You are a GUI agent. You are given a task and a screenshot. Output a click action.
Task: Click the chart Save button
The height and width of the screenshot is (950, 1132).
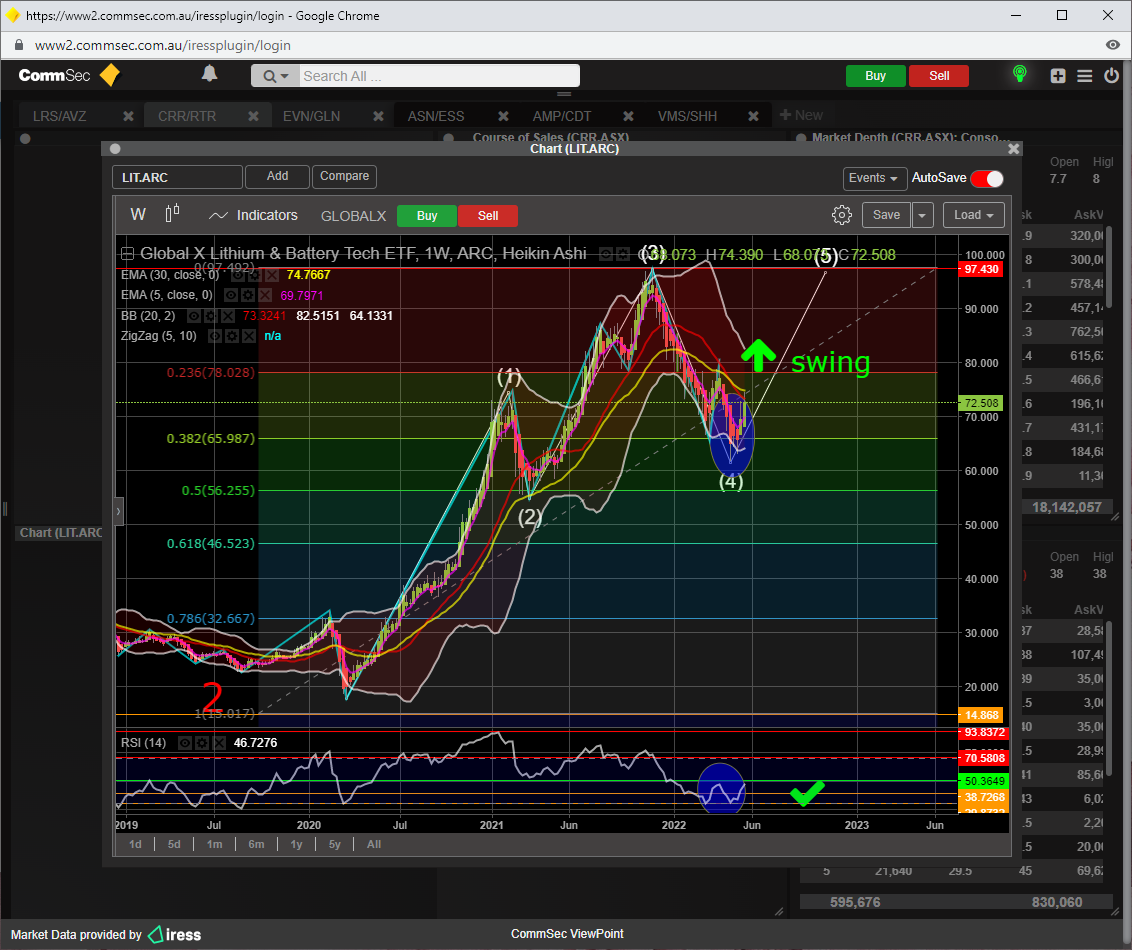pyautogui.click(x=886, y=215)
